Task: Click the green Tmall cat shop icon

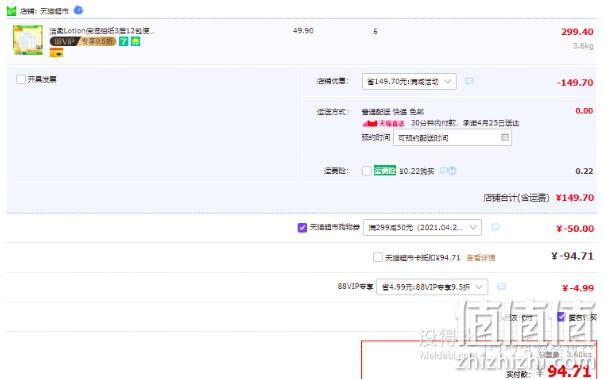Action: pos(12,11)
